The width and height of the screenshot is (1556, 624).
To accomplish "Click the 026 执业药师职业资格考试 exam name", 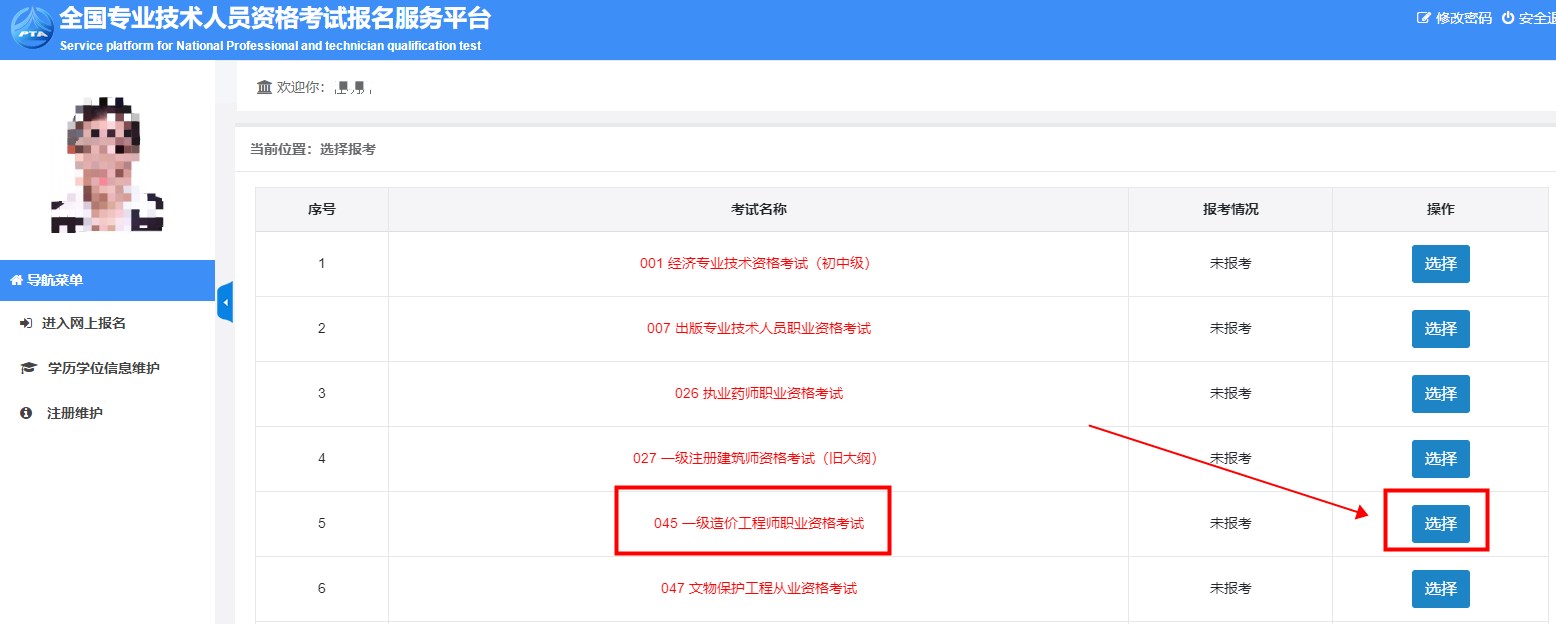I will [758, 393].
